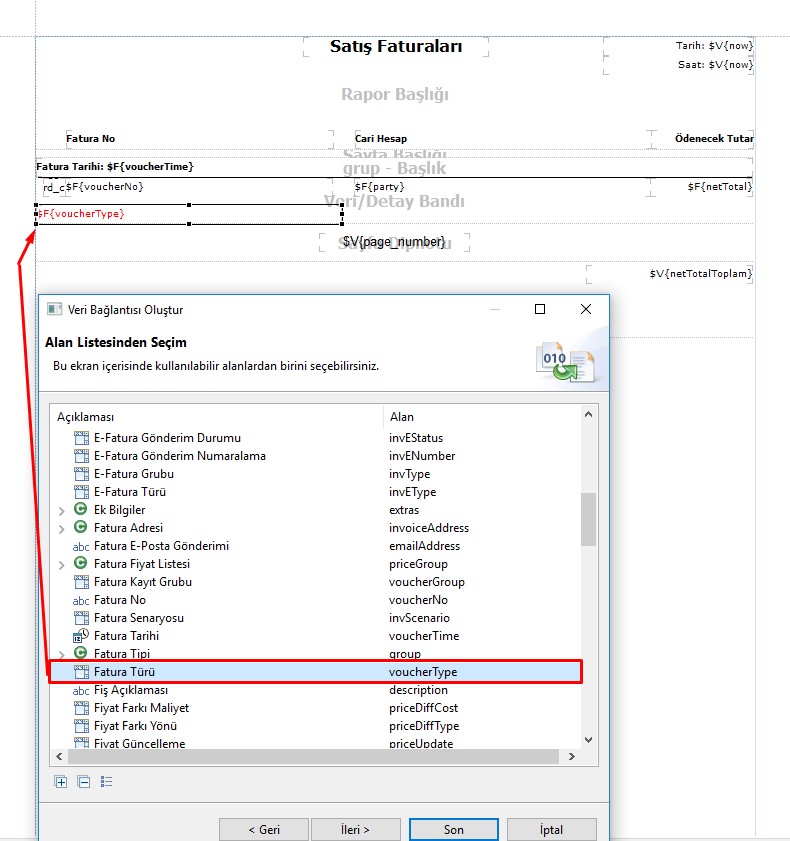Select the Fatura Türü row
790x841 pixels.
coord(315,672)
